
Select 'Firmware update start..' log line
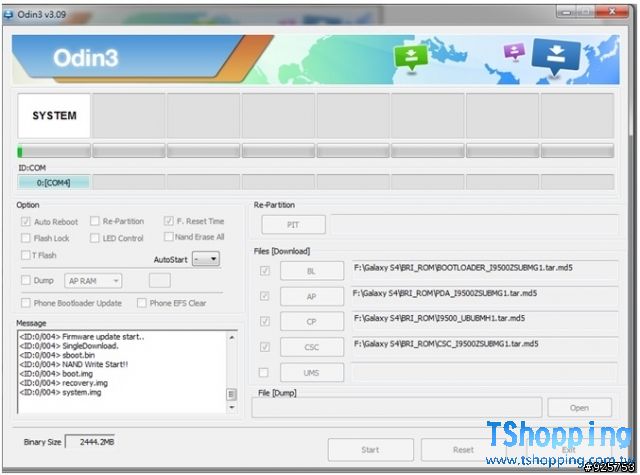[x=82, y=337]
